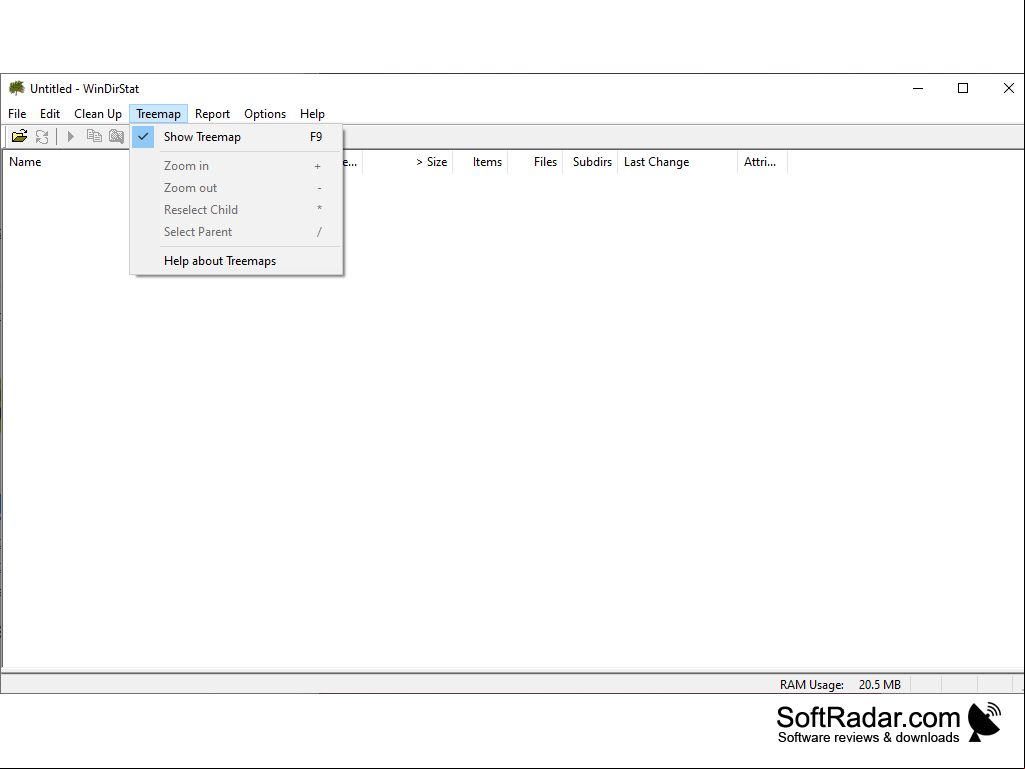
Task: Click the Explorer here toolbar icon
Action: pos(116,136)
